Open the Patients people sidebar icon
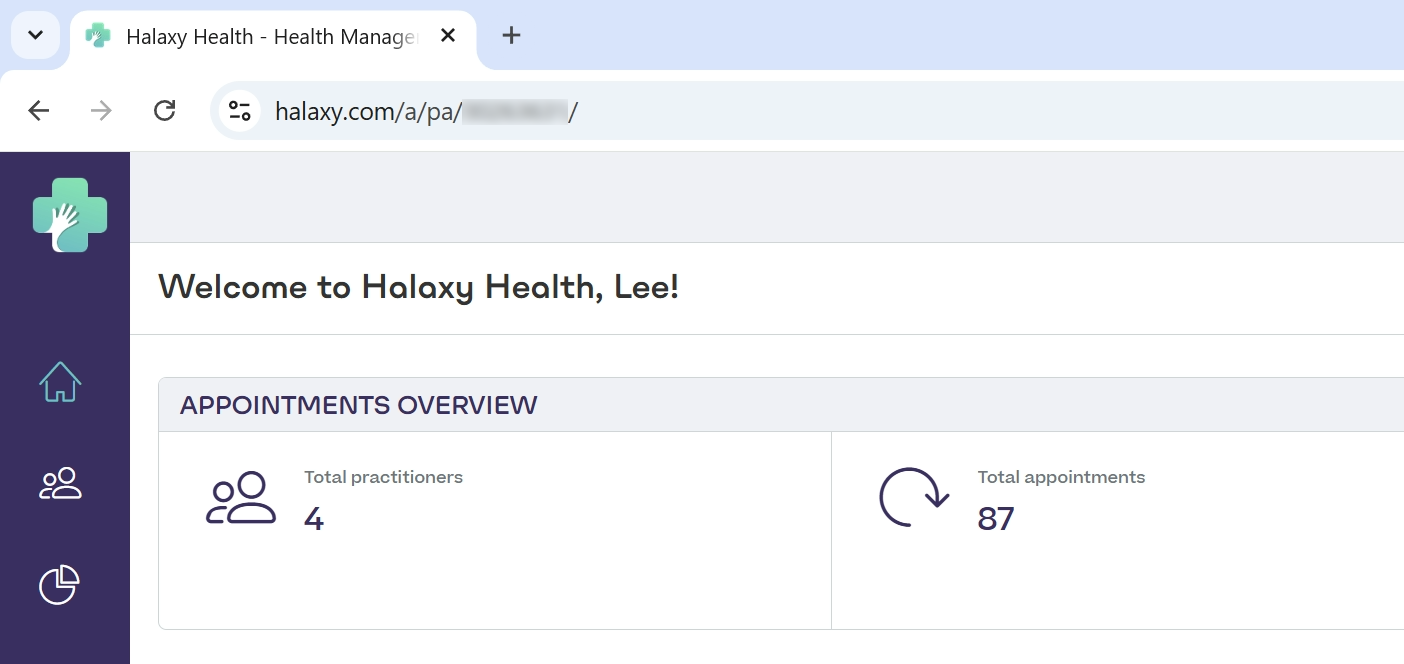Image resolution: width=1404 pixels, height=664 pixels. [x=60, y=484]
